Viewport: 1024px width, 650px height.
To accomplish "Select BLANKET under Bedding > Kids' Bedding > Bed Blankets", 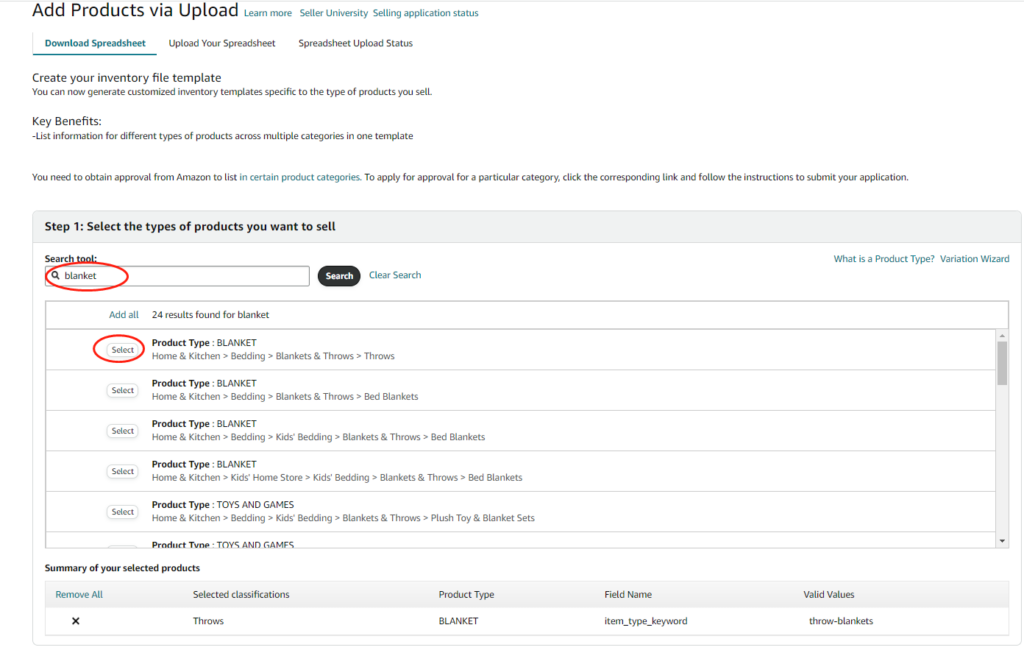I will click(x=123, y=431).
